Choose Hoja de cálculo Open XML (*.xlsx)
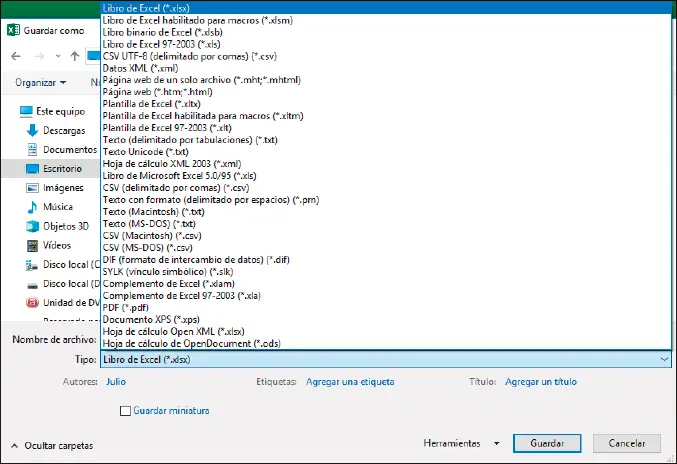The height and width of the screenshot is (464, 677). (386, 331)
